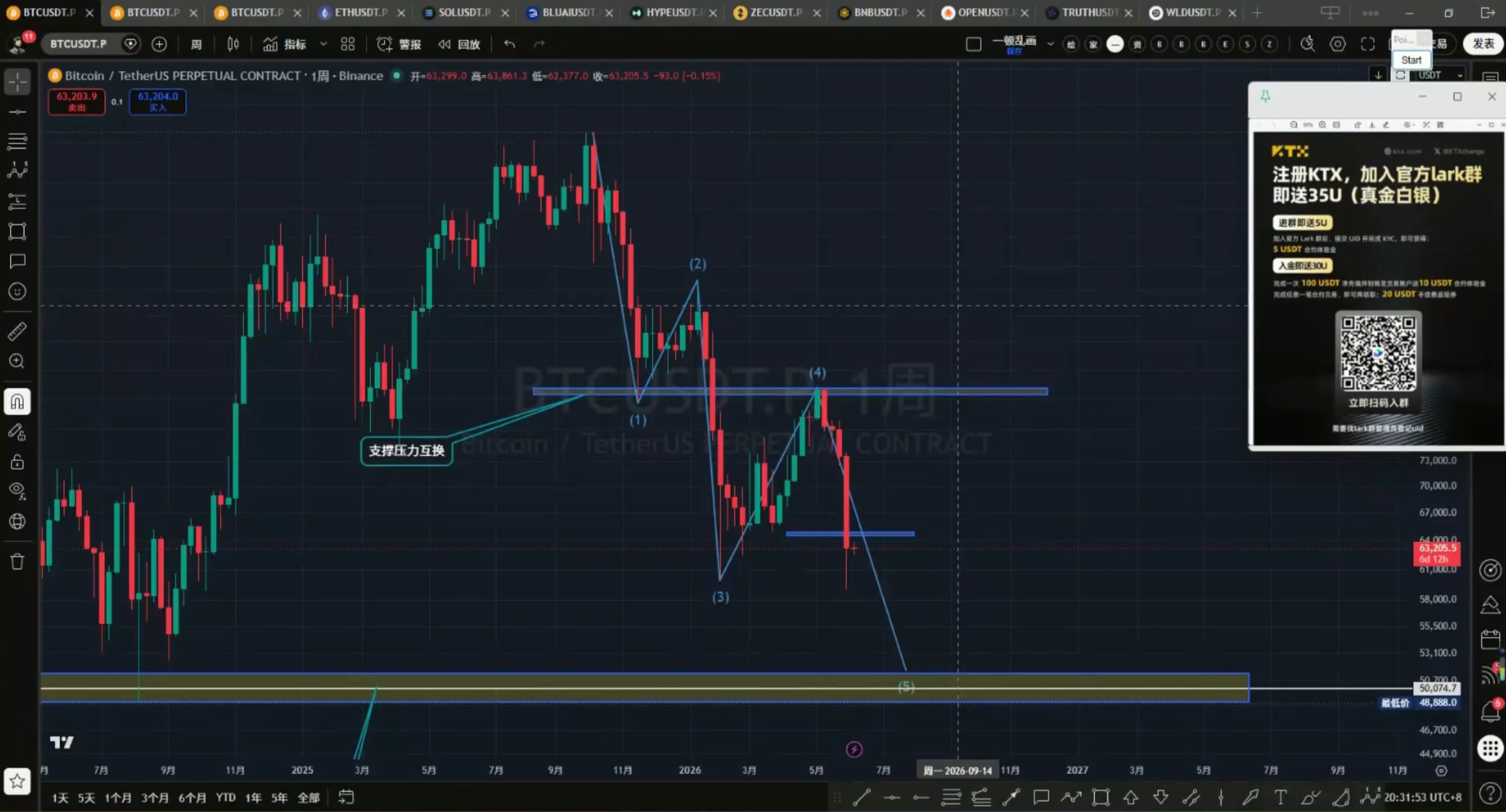Select the 全部 time range
This screenshot has height=812, width=1506.
pos(308,797)
